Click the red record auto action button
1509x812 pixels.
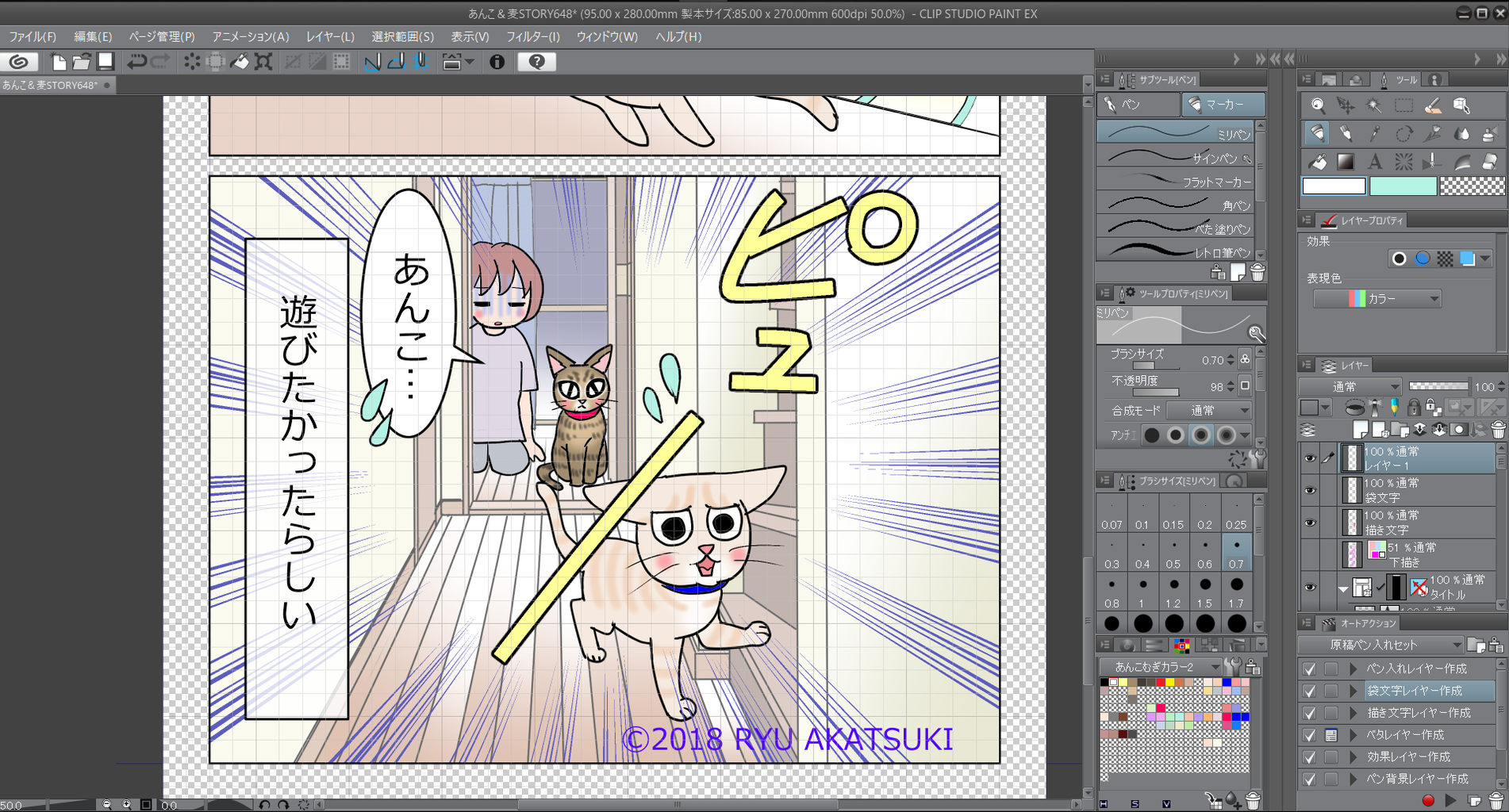pos(1428,801)
